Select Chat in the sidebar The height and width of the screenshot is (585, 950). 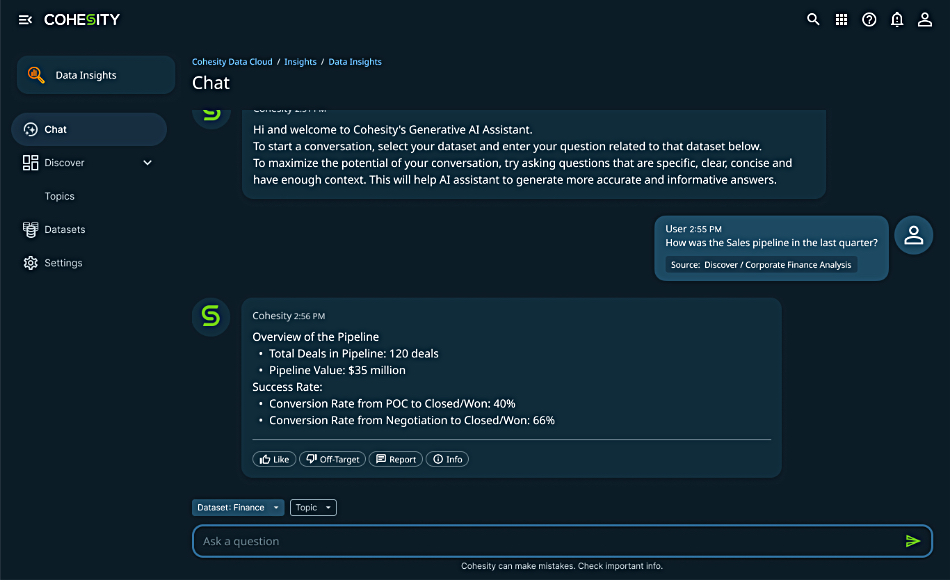point(89,129)
